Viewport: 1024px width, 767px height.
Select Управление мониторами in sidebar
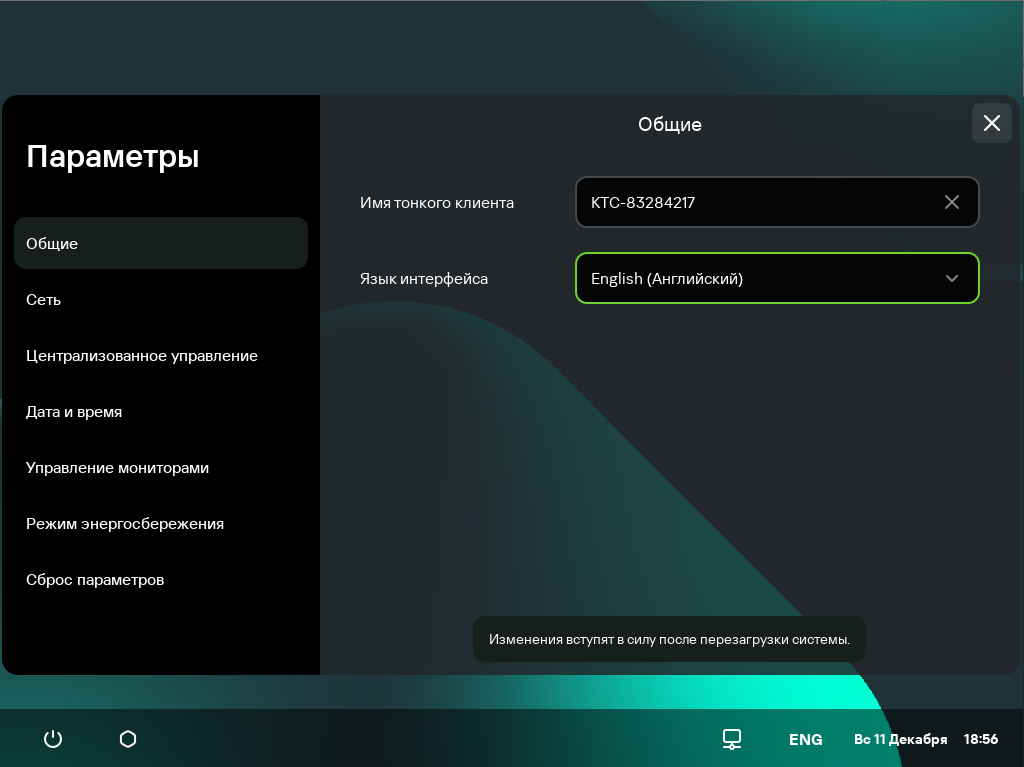pyautogui.click(x=117, y=467)
